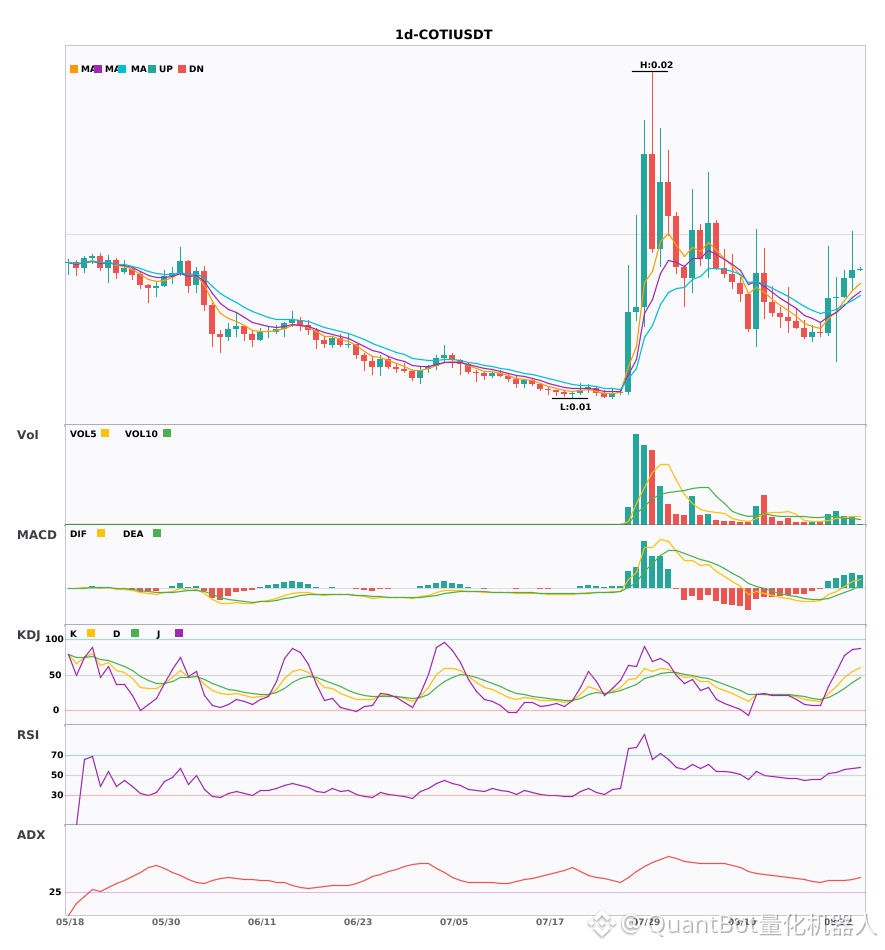Click the DN legend text

click(x=196, y=69)
